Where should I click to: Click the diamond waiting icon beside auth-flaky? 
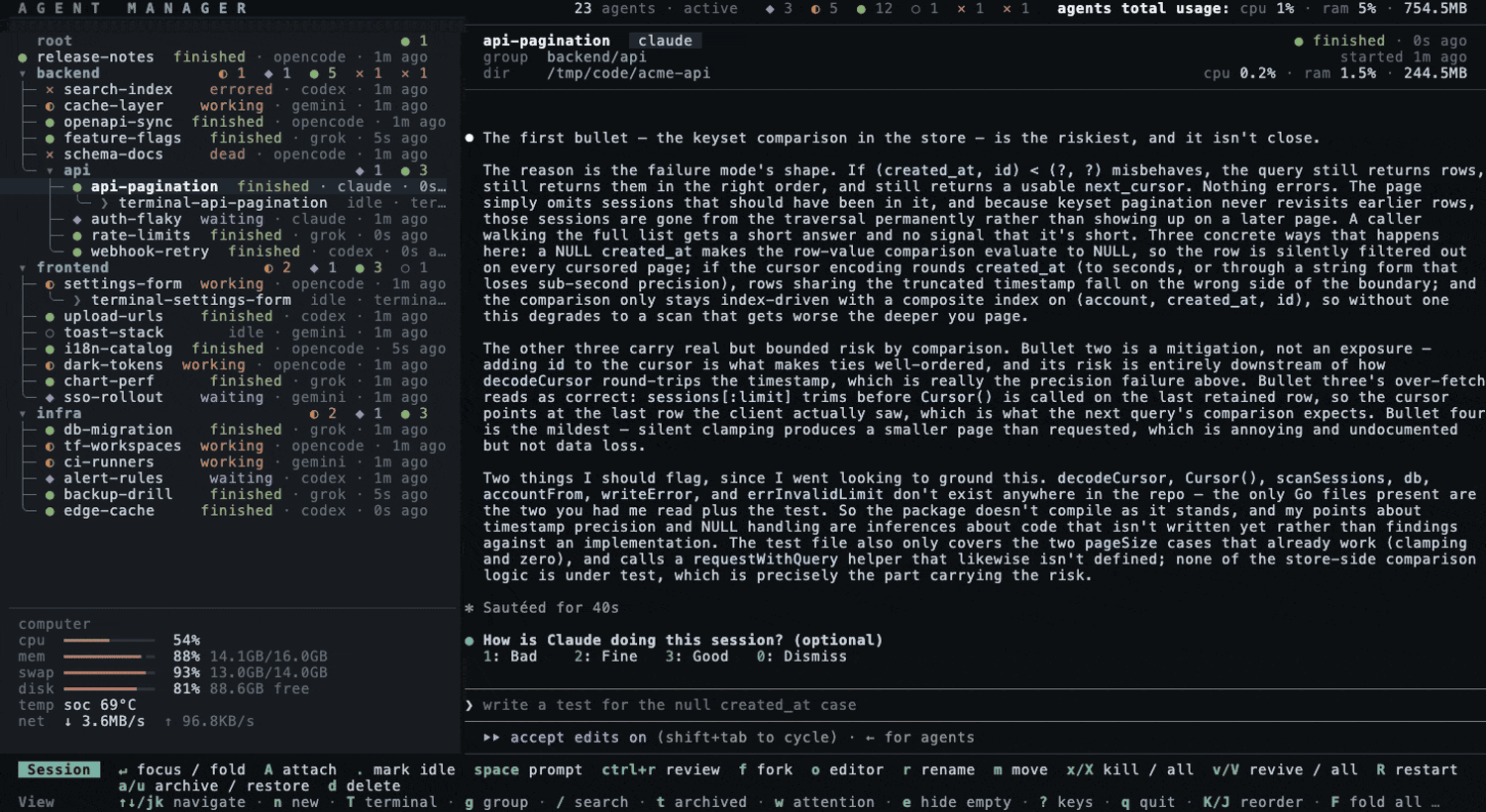point(77,220)
